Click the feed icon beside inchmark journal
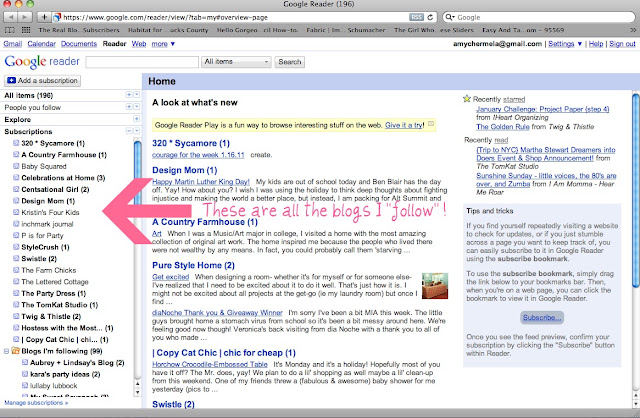 16,224
